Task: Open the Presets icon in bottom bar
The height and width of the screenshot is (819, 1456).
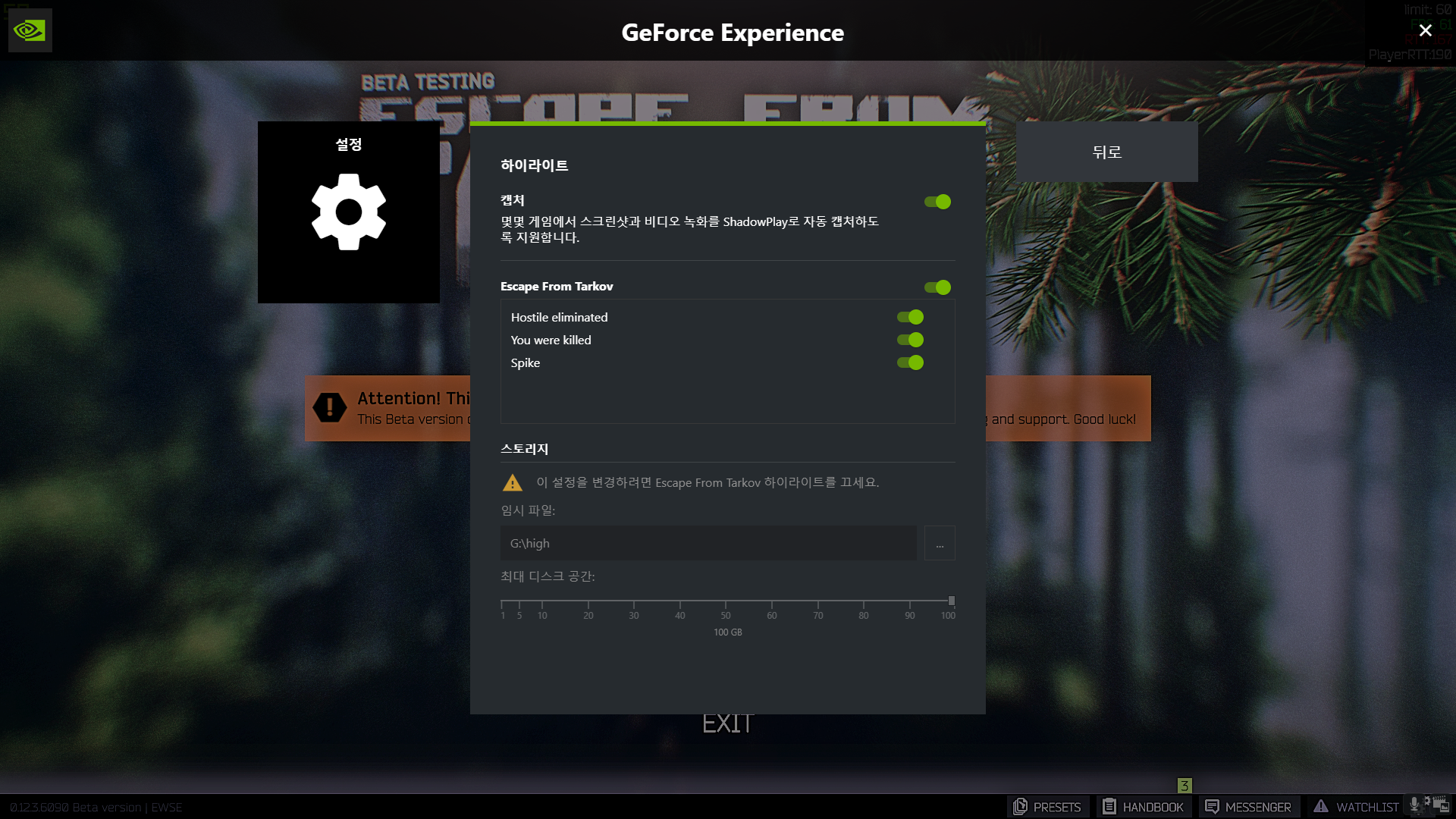Action: tap(1021, 807)
